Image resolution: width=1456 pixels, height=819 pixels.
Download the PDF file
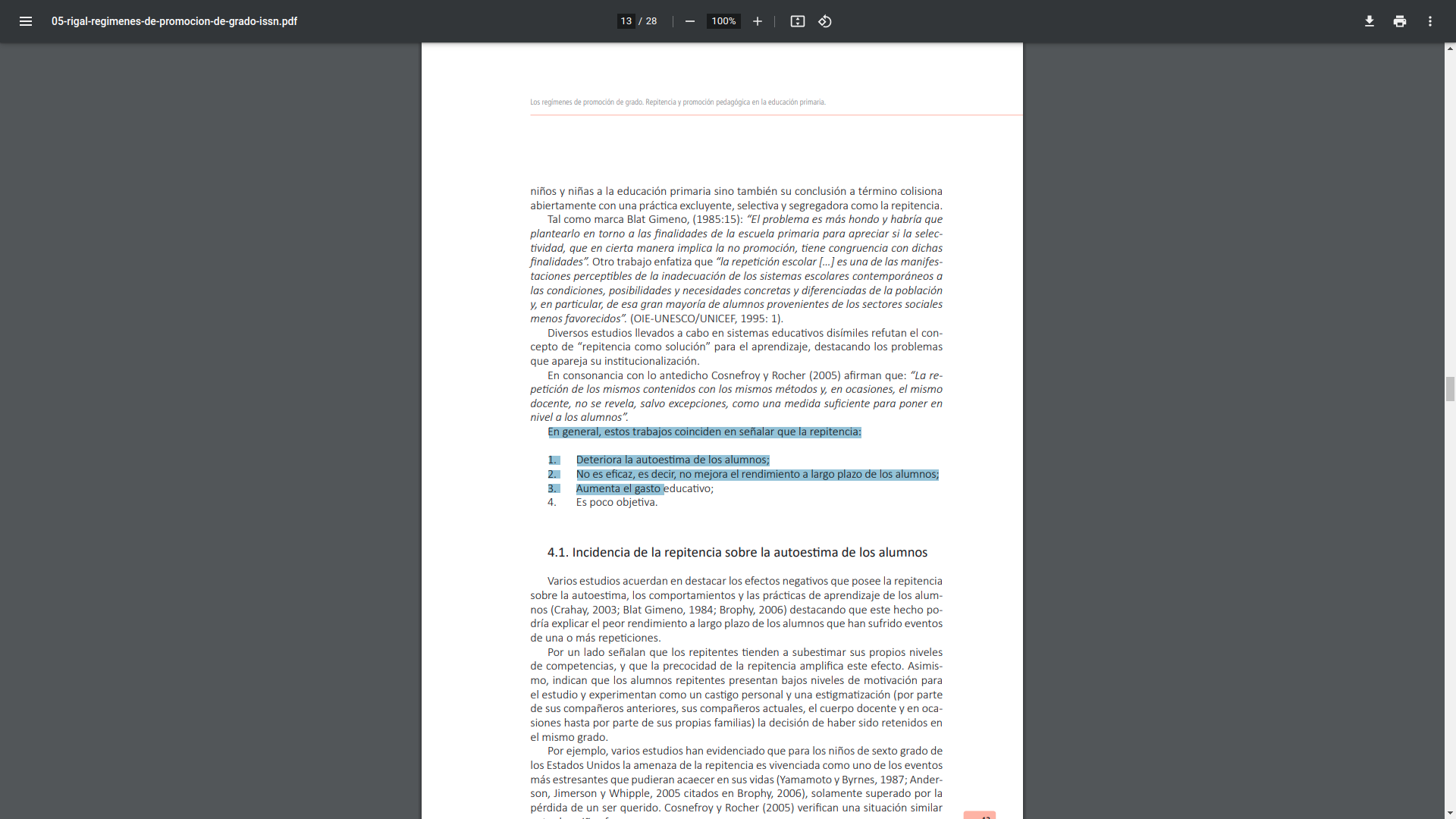coord(1369,21)
